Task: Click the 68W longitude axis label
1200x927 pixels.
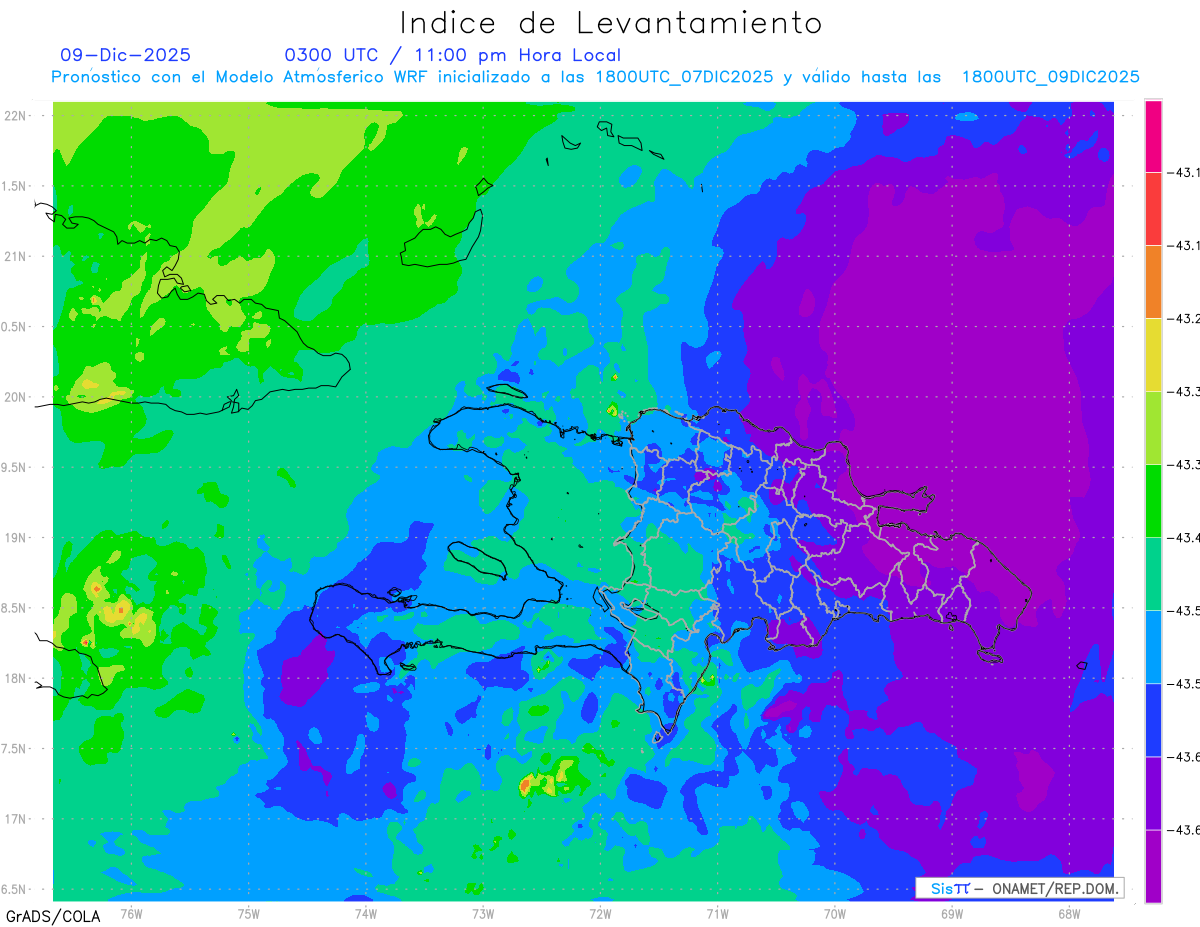Action: pyautogui.click(x=1069, y=914)
